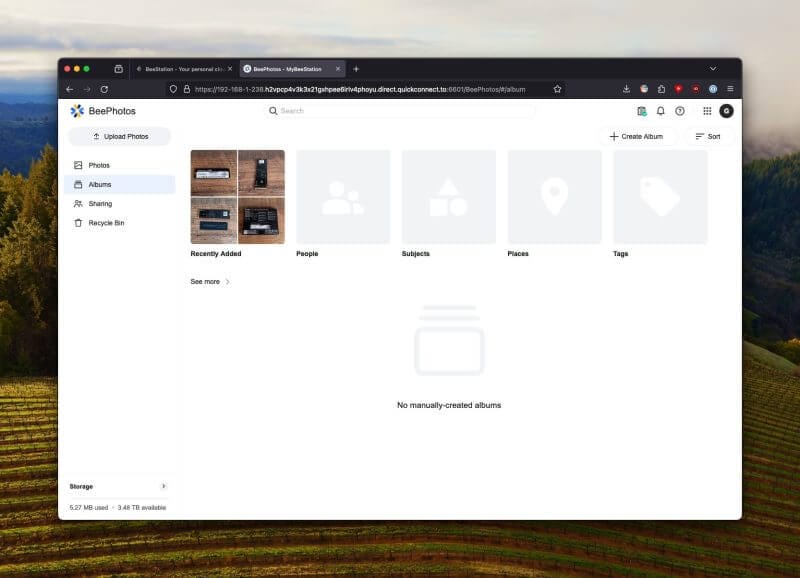Click the BeePhotos logo
This screenshot has height=578, width=800.
point(103,111)
